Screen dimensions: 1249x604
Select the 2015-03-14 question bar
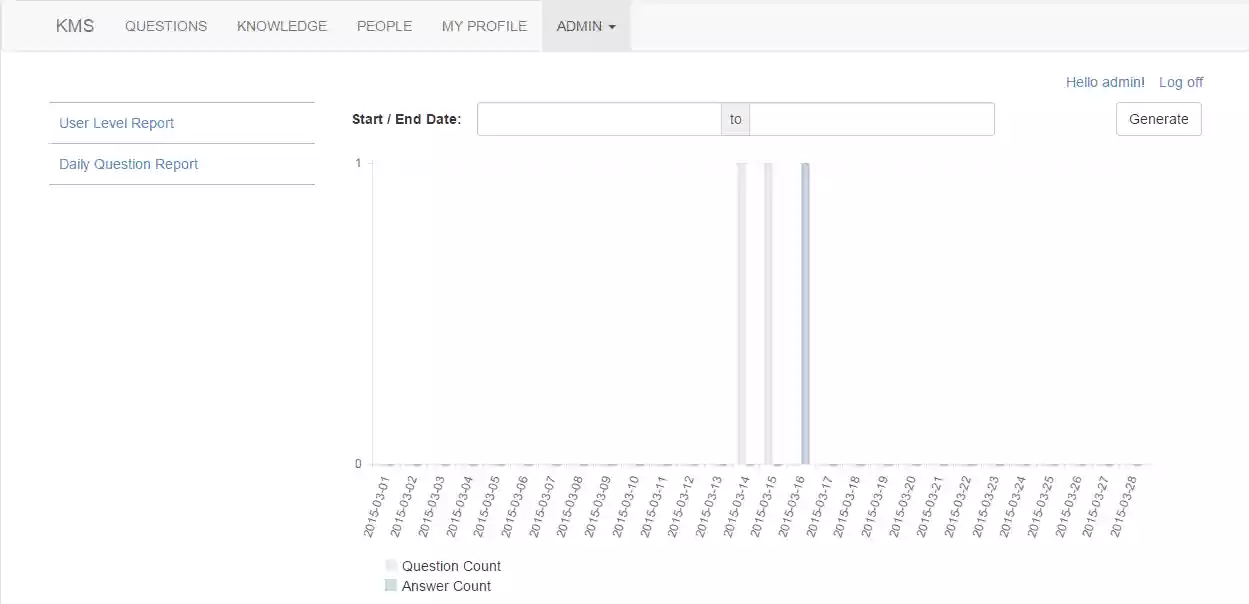(741, 313)
